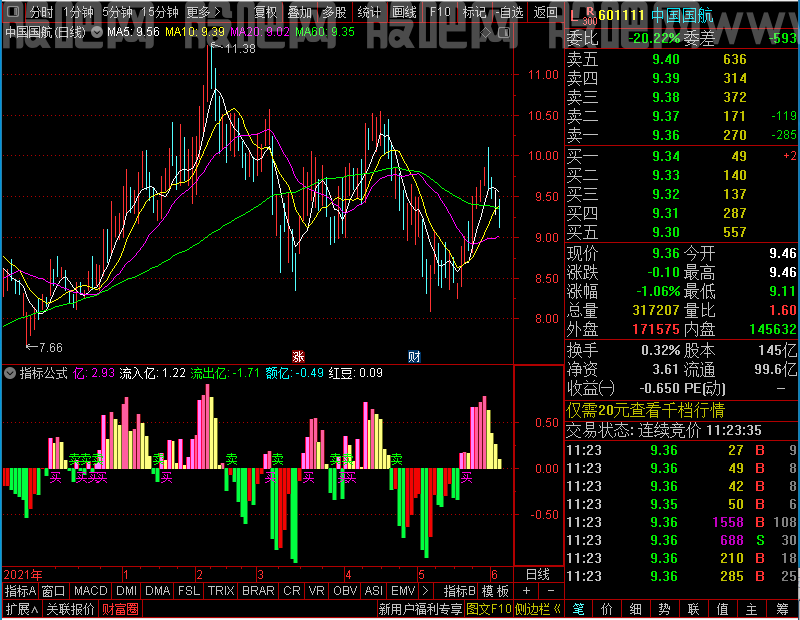Switch to the DMA indicator

pos(157,591)
